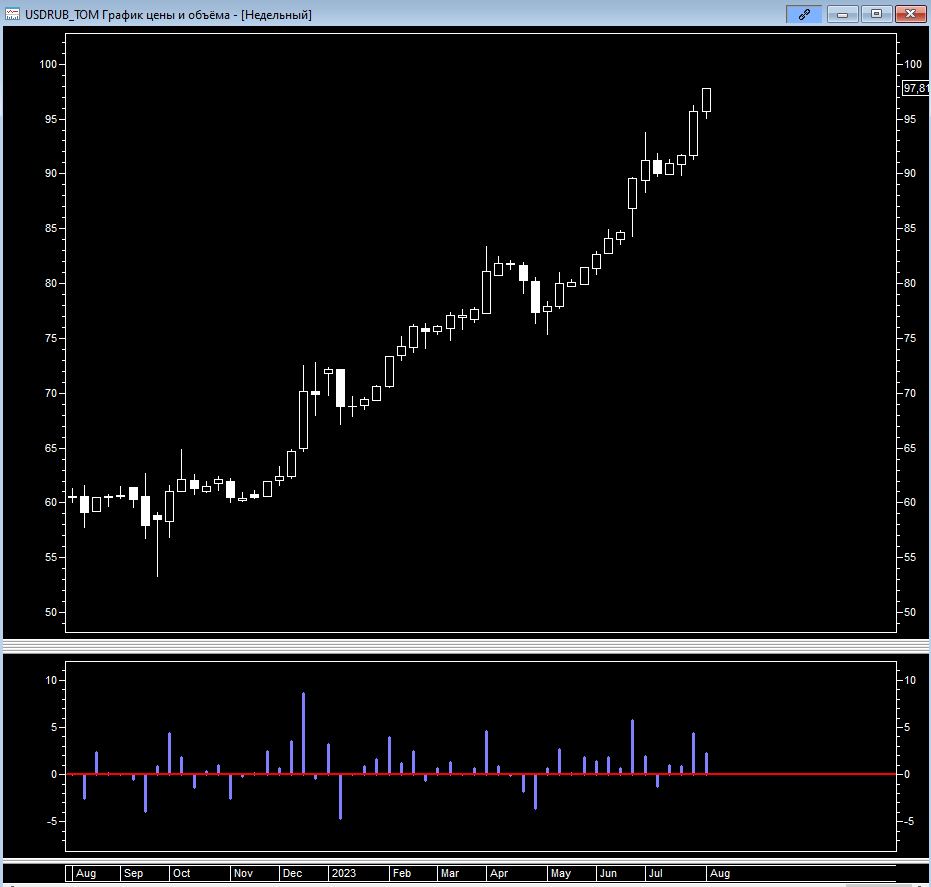The image size is (931, 887).
Task: Click the Nov label on time axis
Action: (x=243, y=873)
